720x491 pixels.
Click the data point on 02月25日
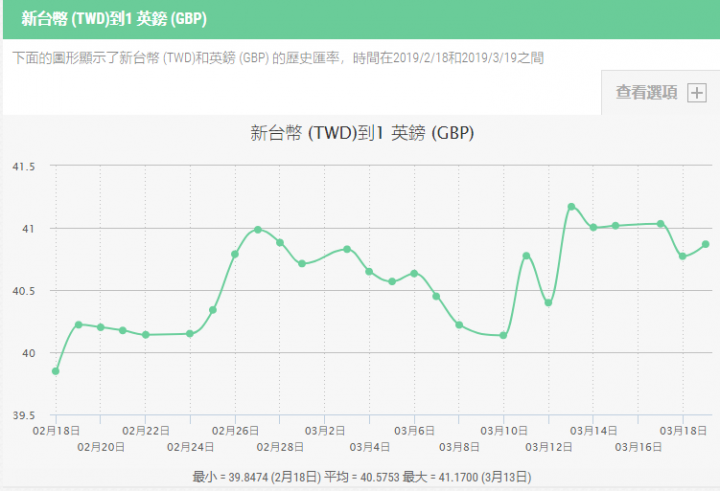(213, 310)
